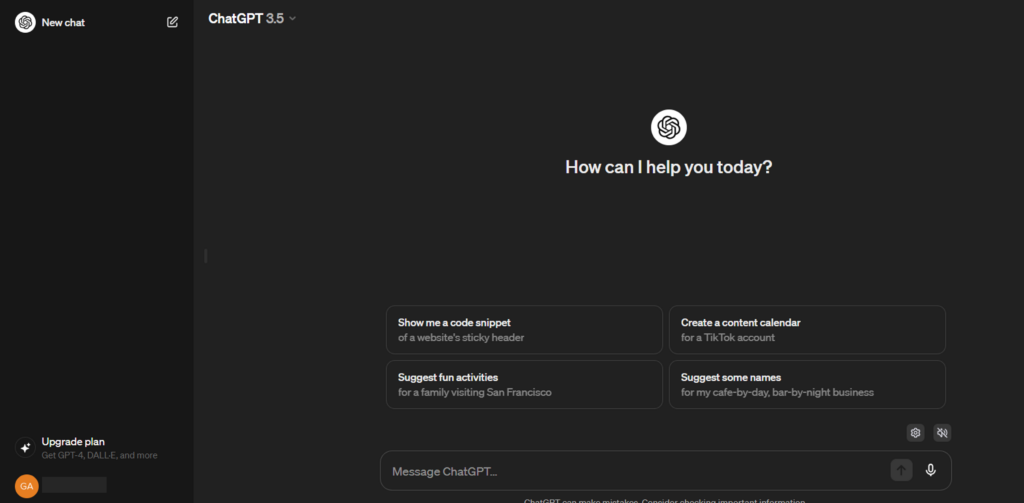Image resolution: width=1024 pixels, height=503 pixels.
Task: Start voice input with the microphone icon
Action: tap(931, 471)
